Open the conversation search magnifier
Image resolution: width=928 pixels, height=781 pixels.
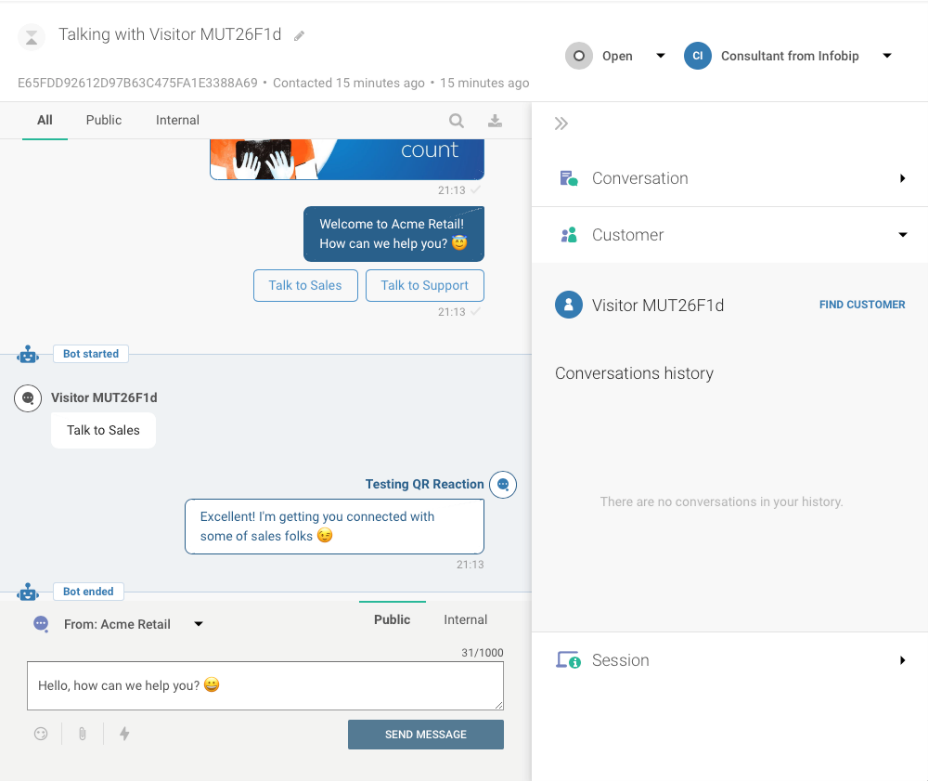456,121
